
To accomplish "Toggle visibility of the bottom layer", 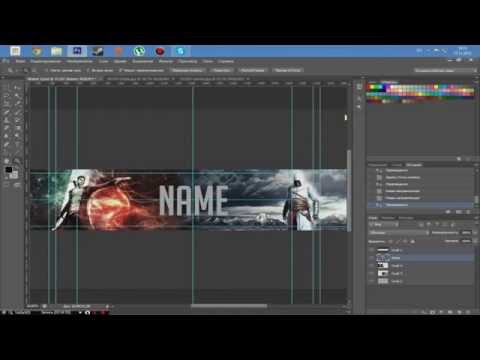I will pyautogui.click(x=371, y=281).
